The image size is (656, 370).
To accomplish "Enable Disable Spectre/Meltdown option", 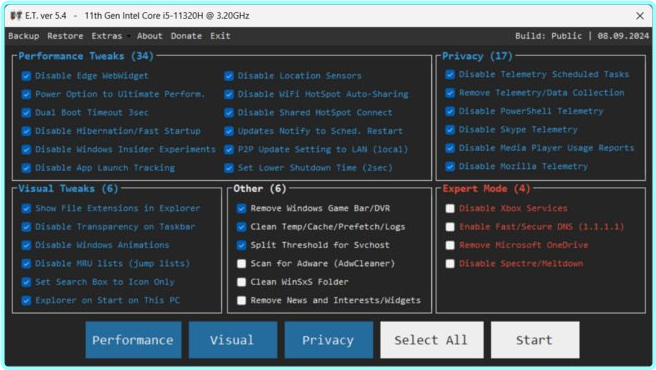I will coord(450,264).
